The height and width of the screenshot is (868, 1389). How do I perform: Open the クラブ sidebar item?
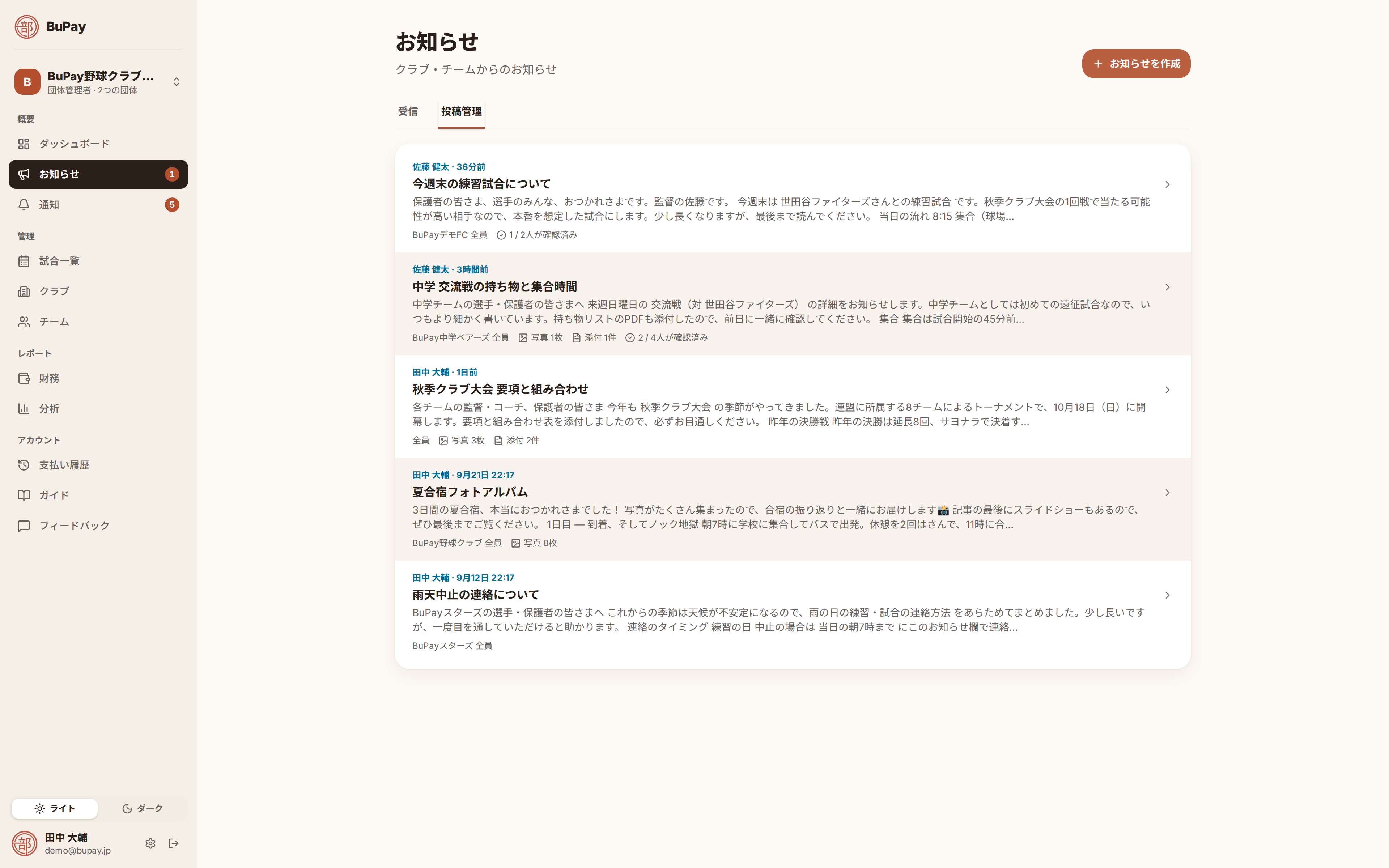coord(98,291)
